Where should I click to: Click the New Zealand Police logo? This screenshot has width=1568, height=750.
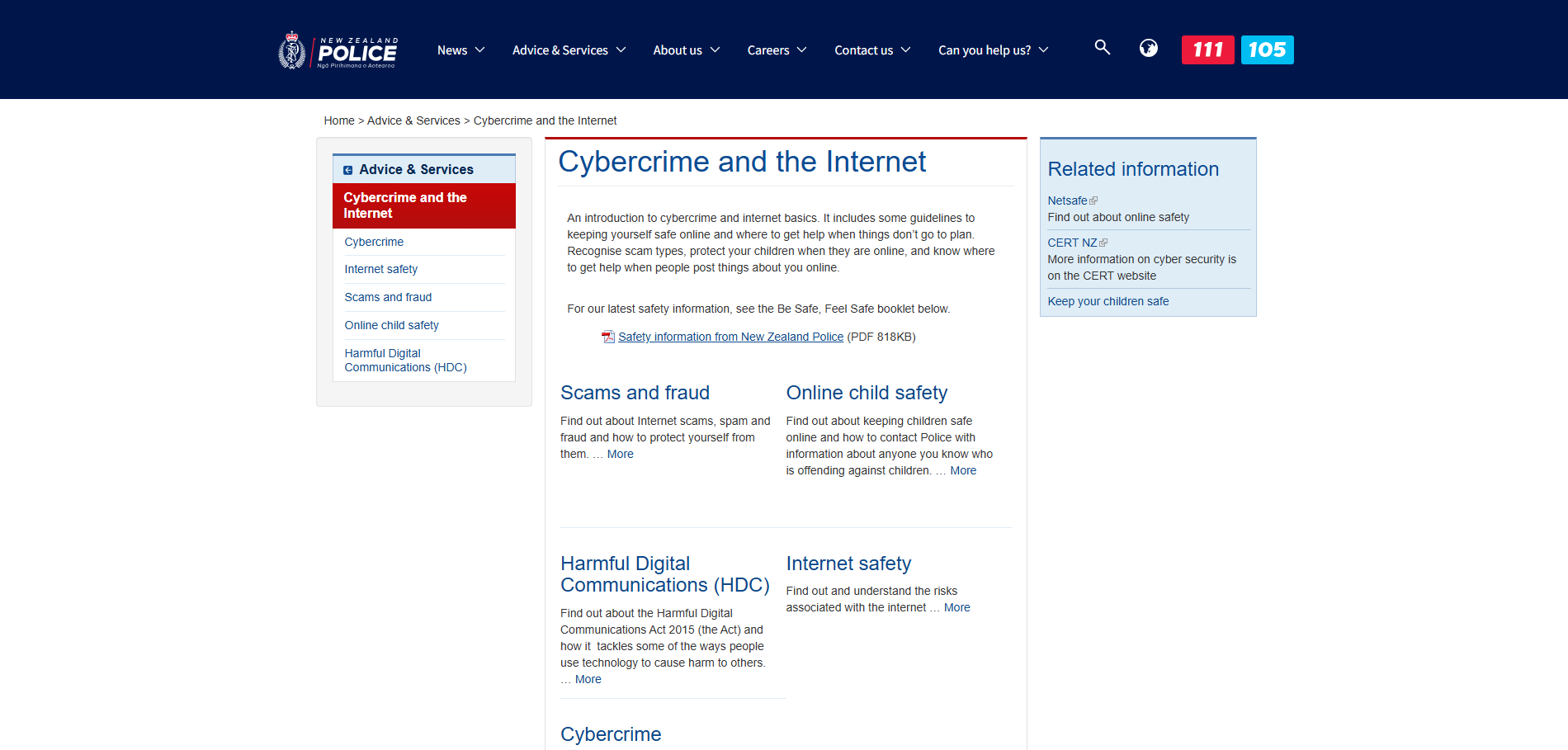click(338, 50)
